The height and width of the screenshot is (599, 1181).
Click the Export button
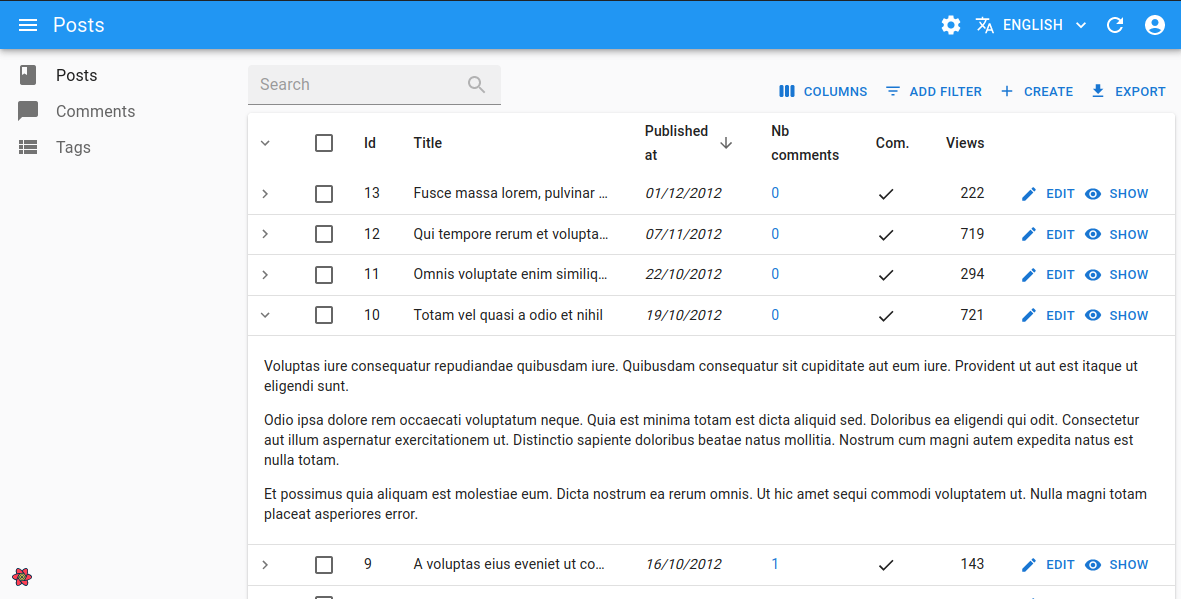point(1128,91)
